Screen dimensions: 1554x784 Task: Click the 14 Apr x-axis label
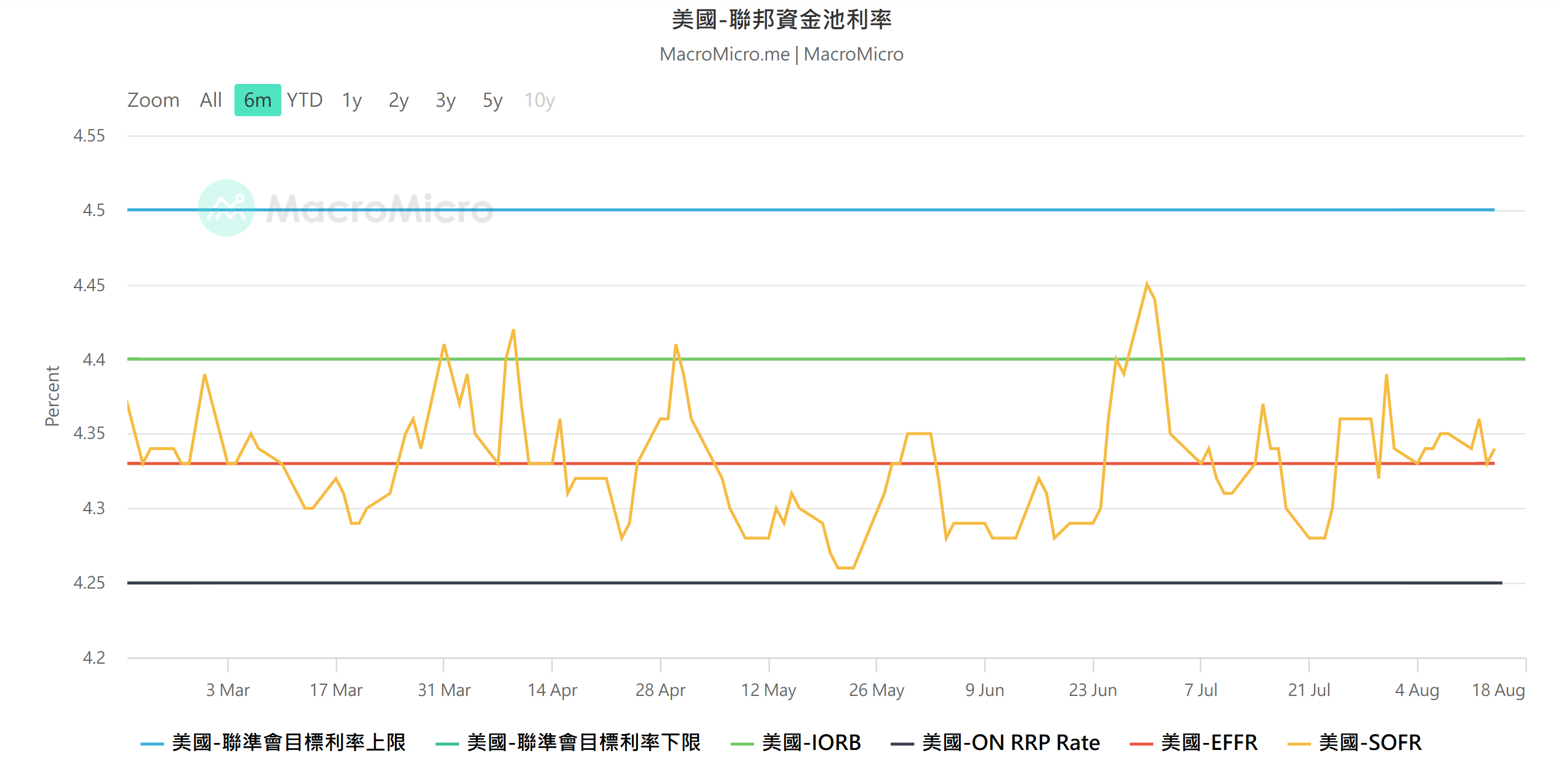point(552,690)
